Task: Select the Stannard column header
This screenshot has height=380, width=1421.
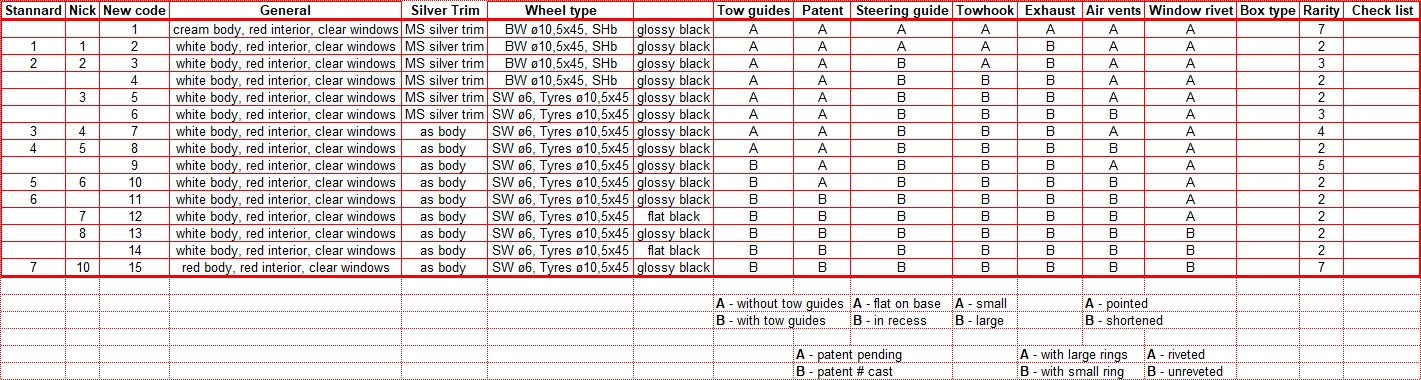Action: [34, 10]
